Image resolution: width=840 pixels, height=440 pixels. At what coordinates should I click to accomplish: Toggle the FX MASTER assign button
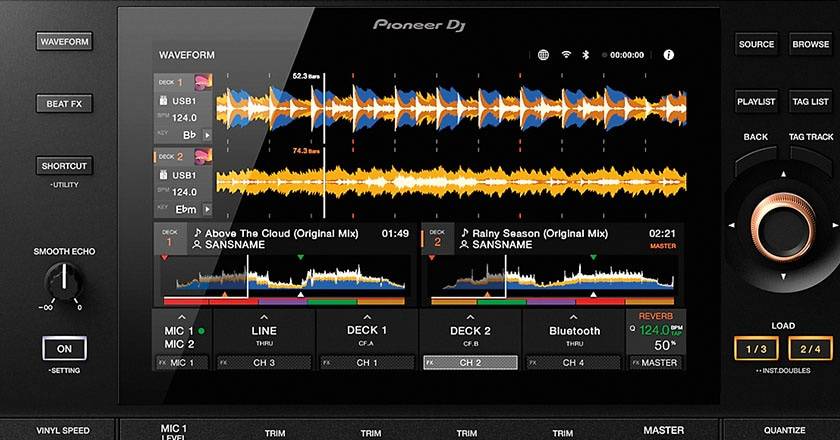[655, 363]
